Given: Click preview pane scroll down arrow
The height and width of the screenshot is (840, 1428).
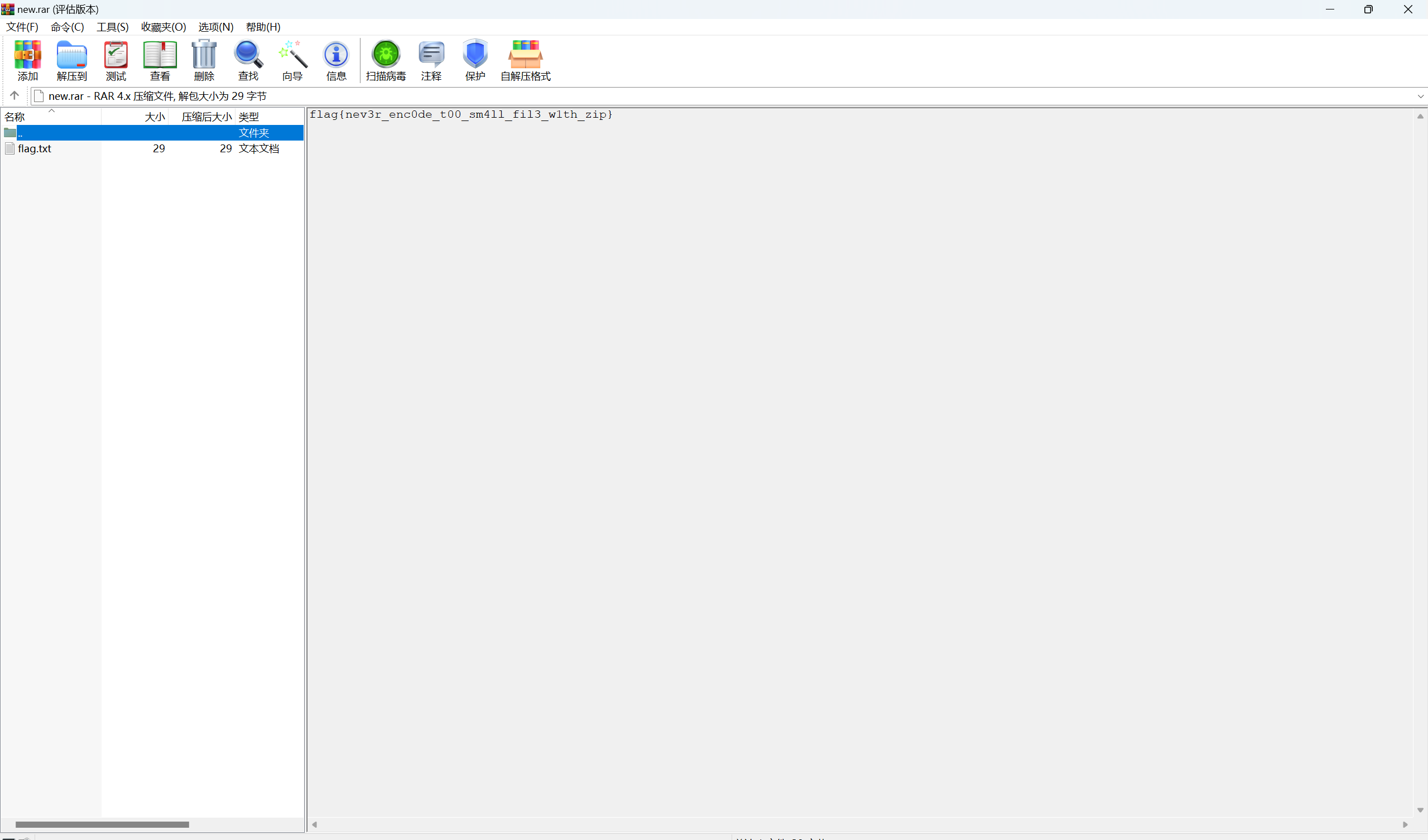Looking at the screenshot, I should tap(1420, 810).
